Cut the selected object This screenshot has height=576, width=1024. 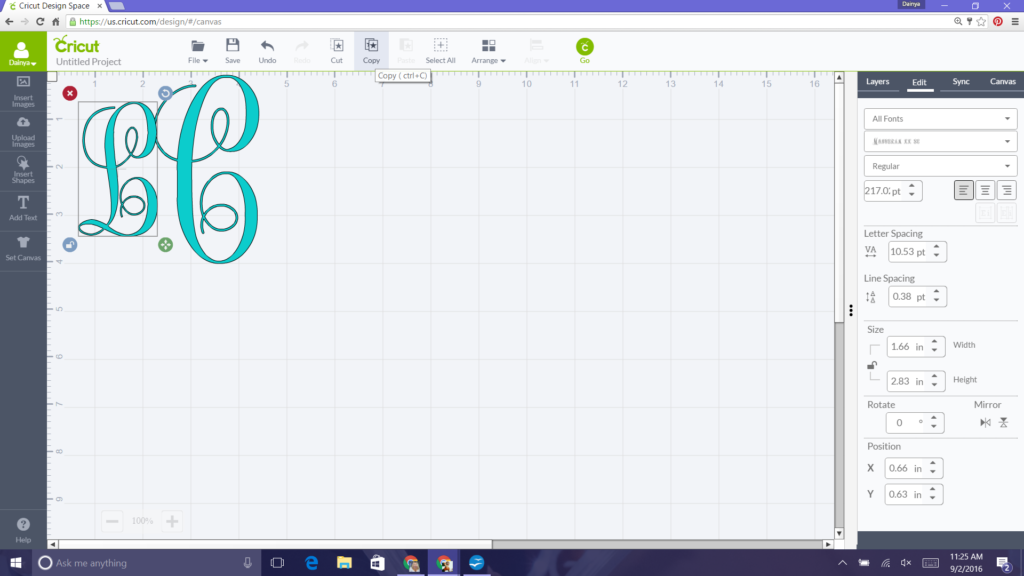(x=336, y=51)
